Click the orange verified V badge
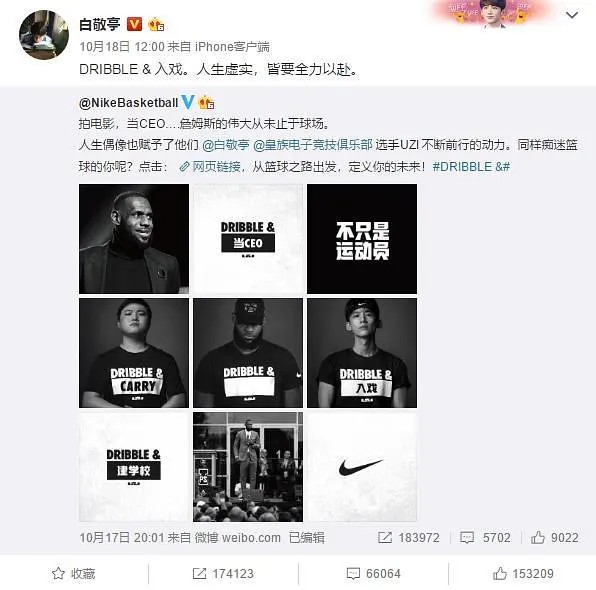 tap(134, 24)
